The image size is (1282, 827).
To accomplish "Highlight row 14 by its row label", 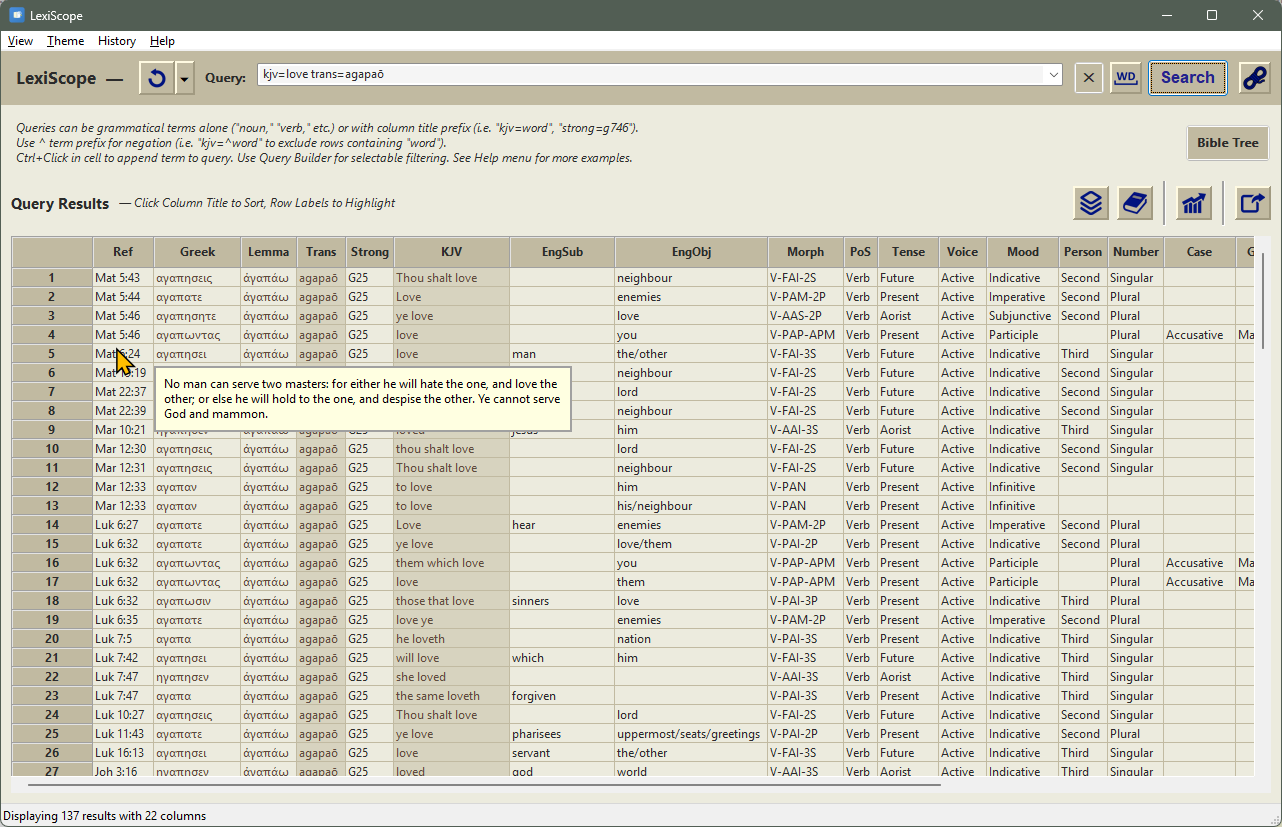I will click(x=52, y=525).
